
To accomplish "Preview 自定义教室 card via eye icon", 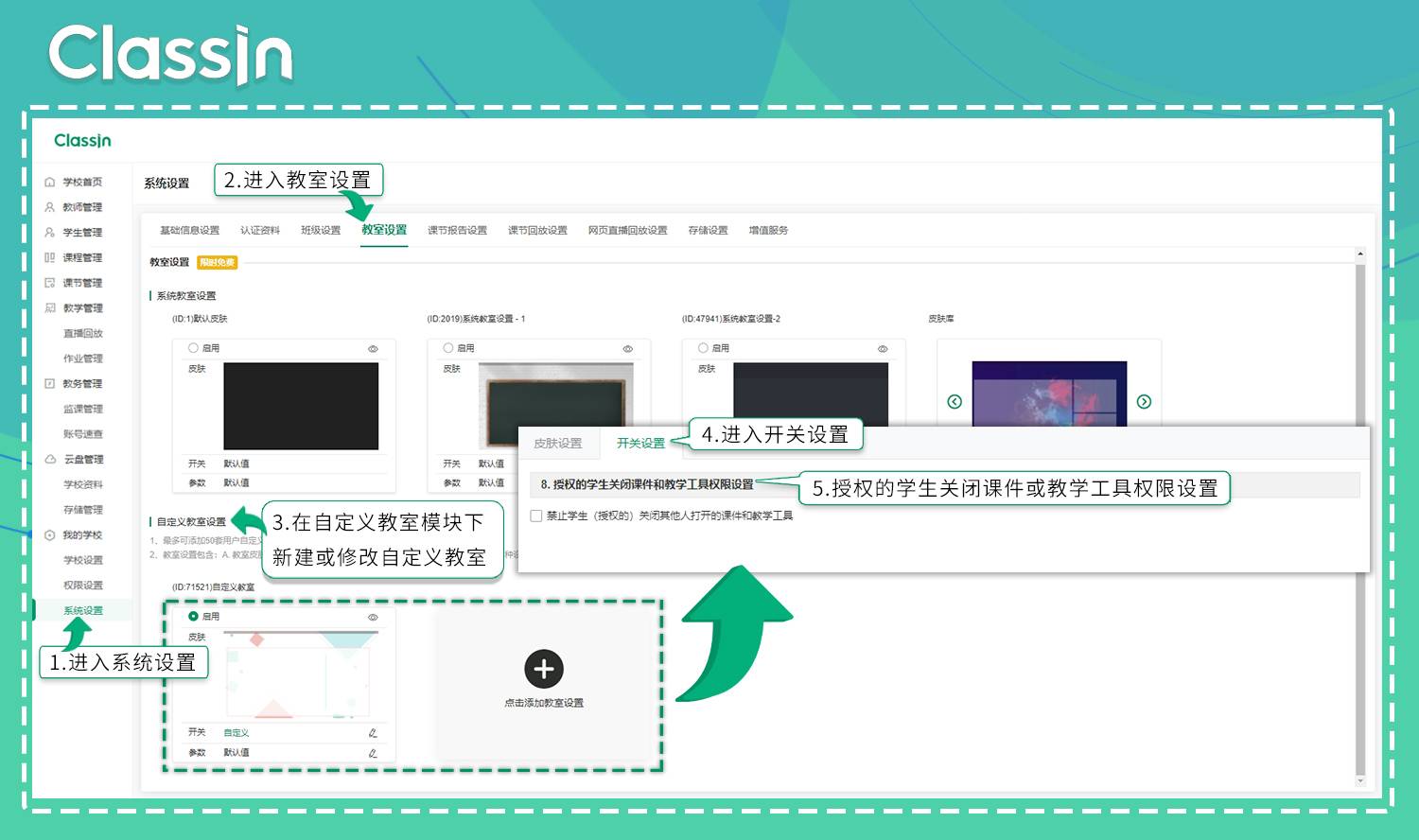I will point(373,617).
